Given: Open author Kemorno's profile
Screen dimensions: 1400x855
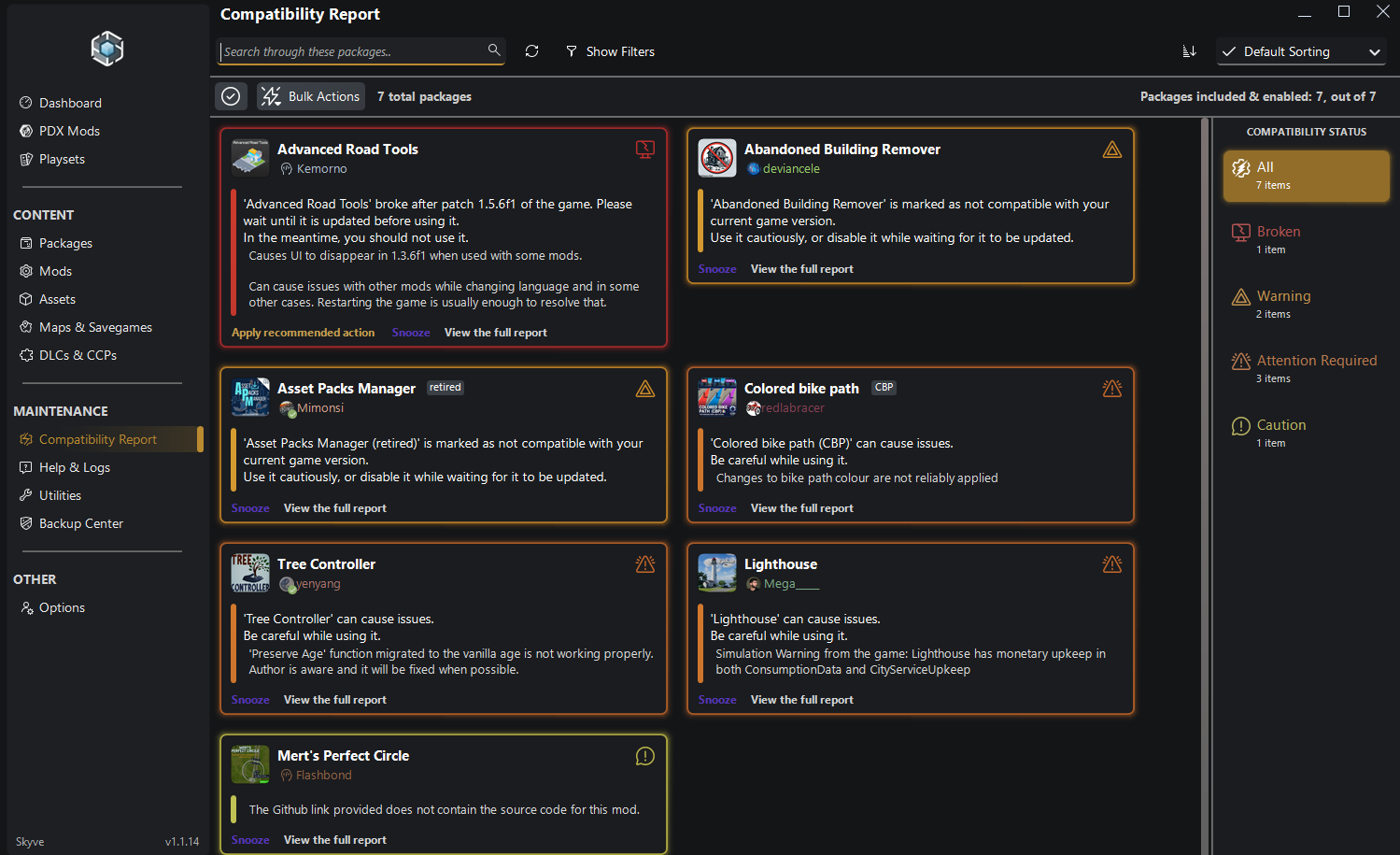Looking at the screenshot, I should pyautogui.click(x=314, y=169).
